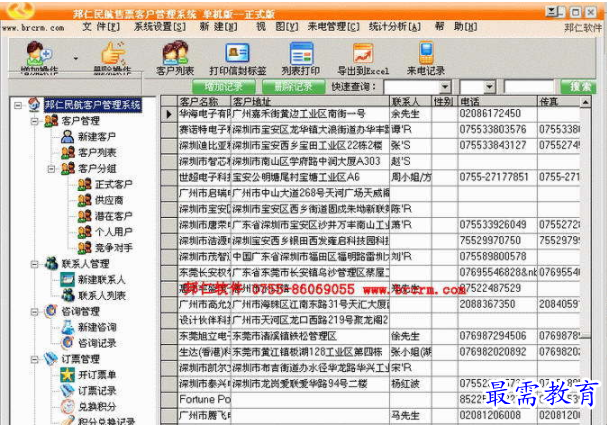This screenshot has height=425, width=607.
Task: Click phone cell 076987294506
Action: (x=497, y=336)
